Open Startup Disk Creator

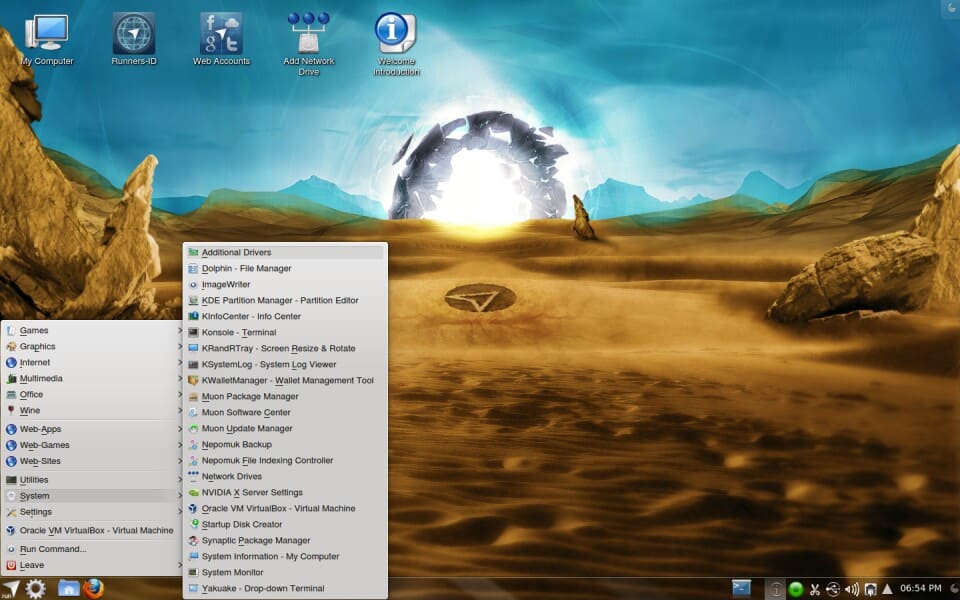click(x=285, y=525)
